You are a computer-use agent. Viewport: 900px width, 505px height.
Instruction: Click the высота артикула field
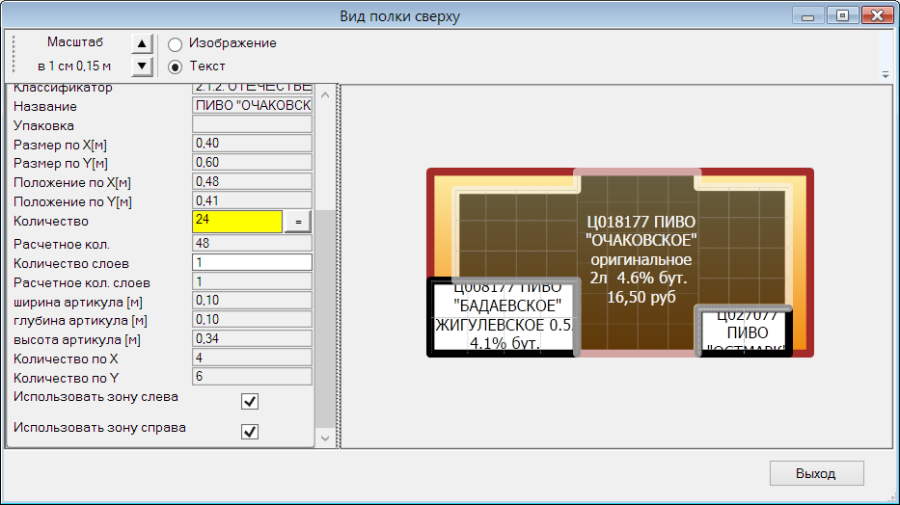point(252,339)
